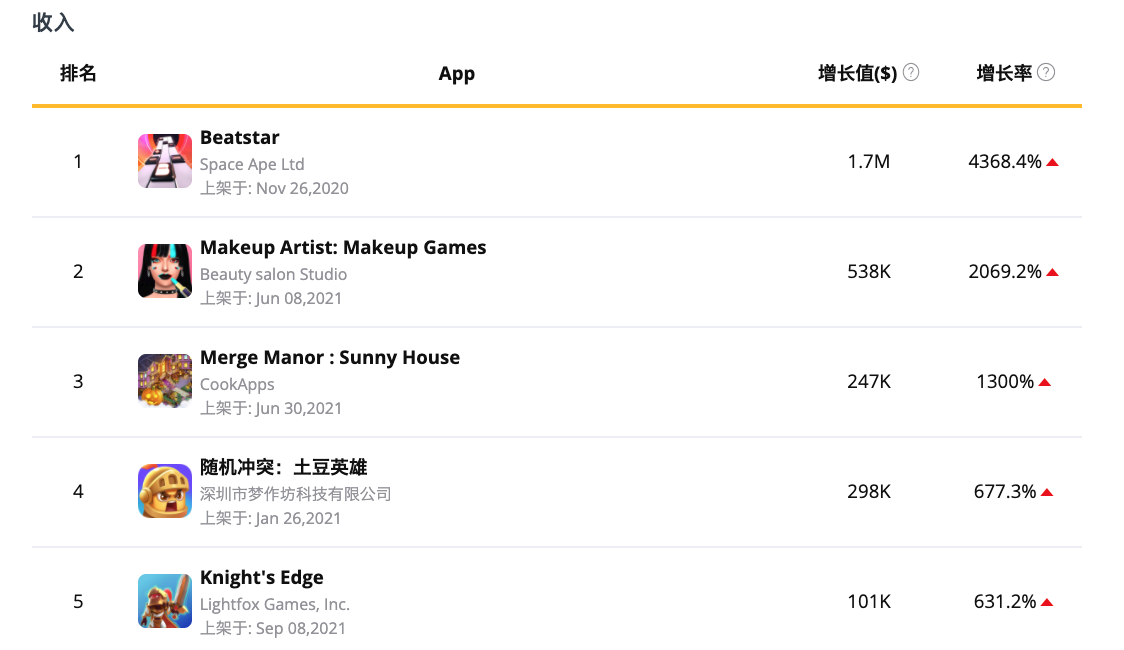Show help for 增长值($) column
The height and width of the screenshot is (650, 1124).
point(911,72)
